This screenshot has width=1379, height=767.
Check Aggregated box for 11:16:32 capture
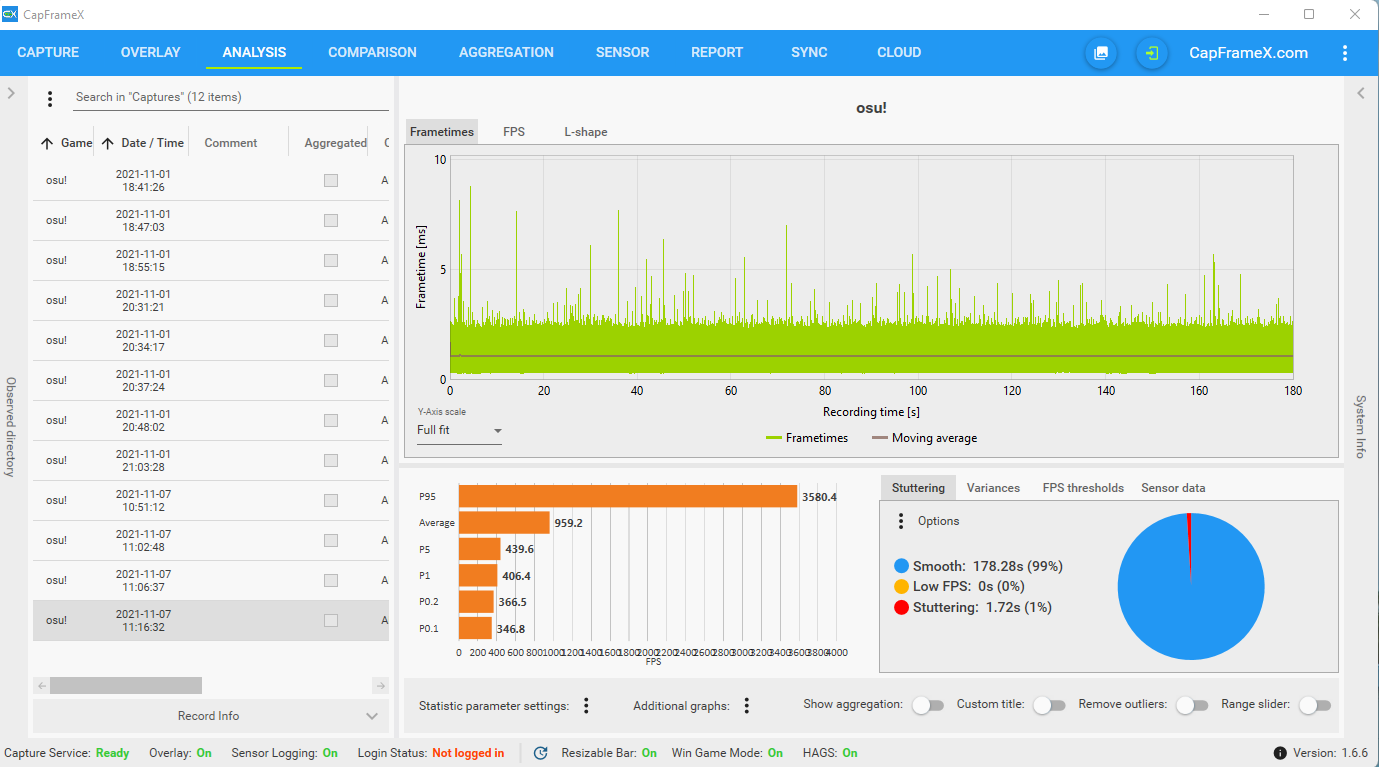(x=331, y=621)
